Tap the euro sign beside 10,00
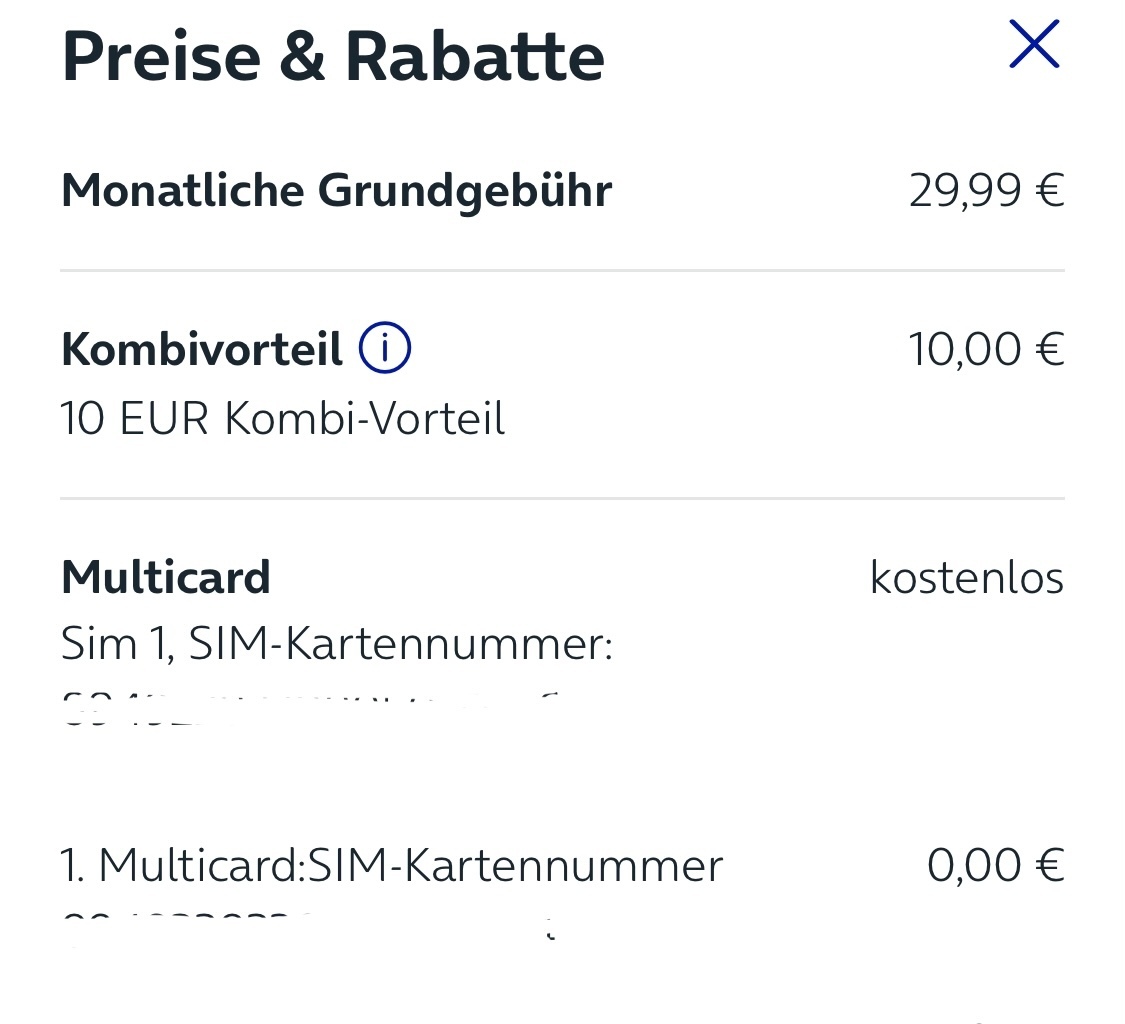 point(1050,350)
